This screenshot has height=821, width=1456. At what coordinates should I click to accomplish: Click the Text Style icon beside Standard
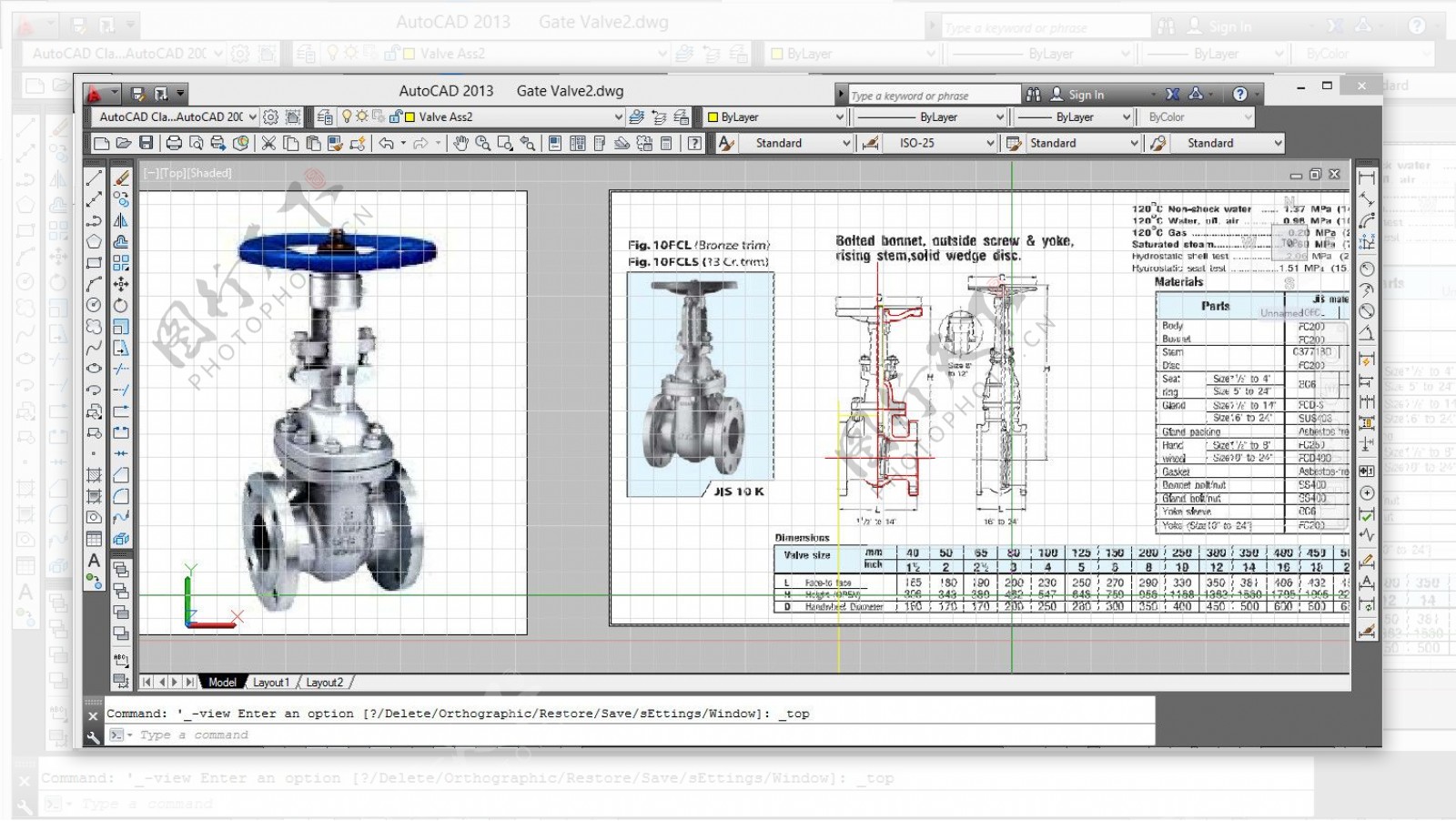tap(726, 143)
